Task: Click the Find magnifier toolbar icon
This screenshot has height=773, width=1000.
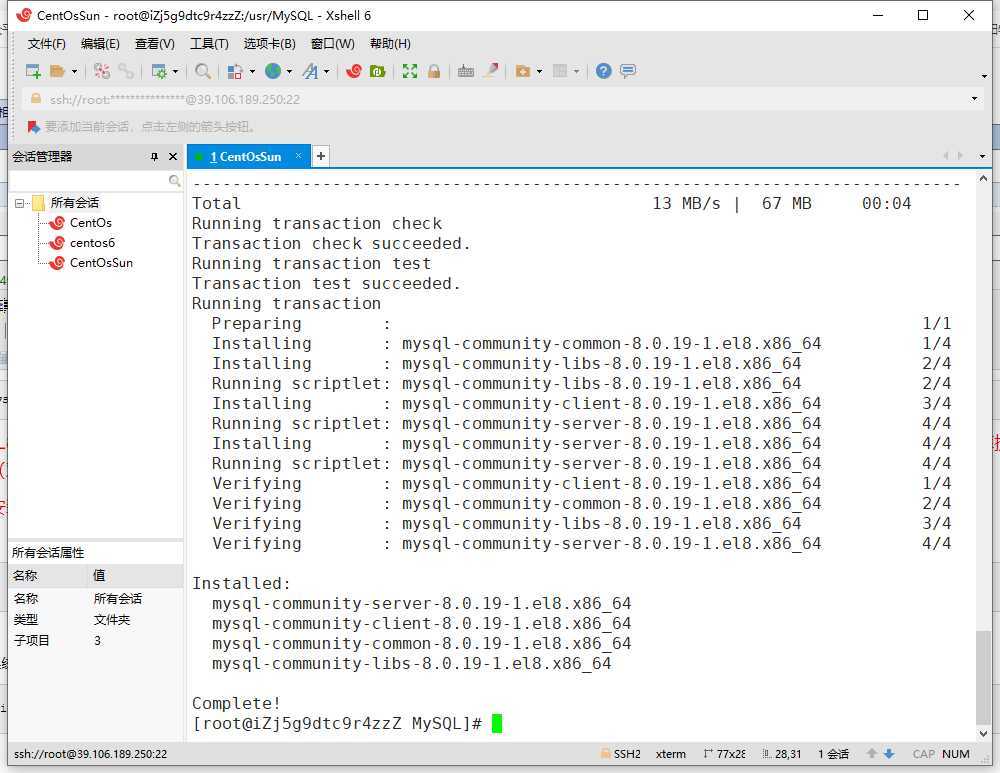Action: pos(203,71)
